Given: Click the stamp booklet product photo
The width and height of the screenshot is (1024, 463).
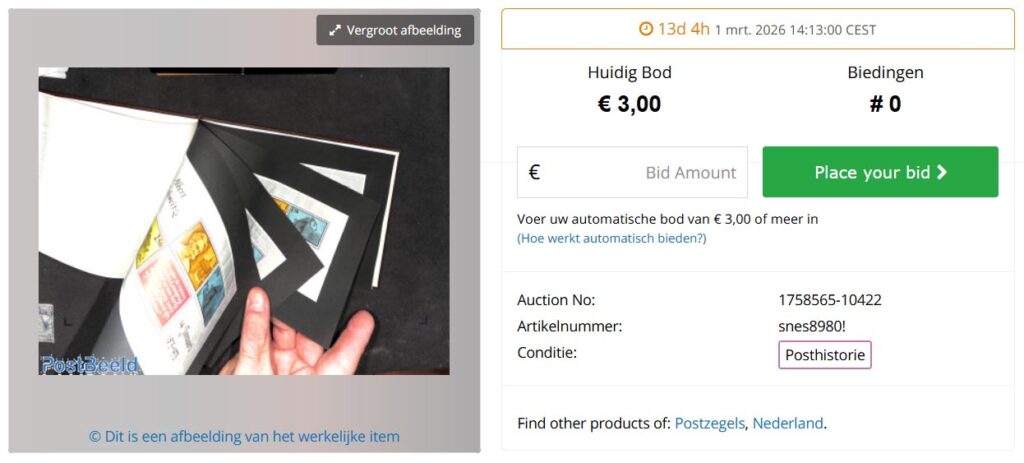Looking at the screenshot, I should 244,221.
